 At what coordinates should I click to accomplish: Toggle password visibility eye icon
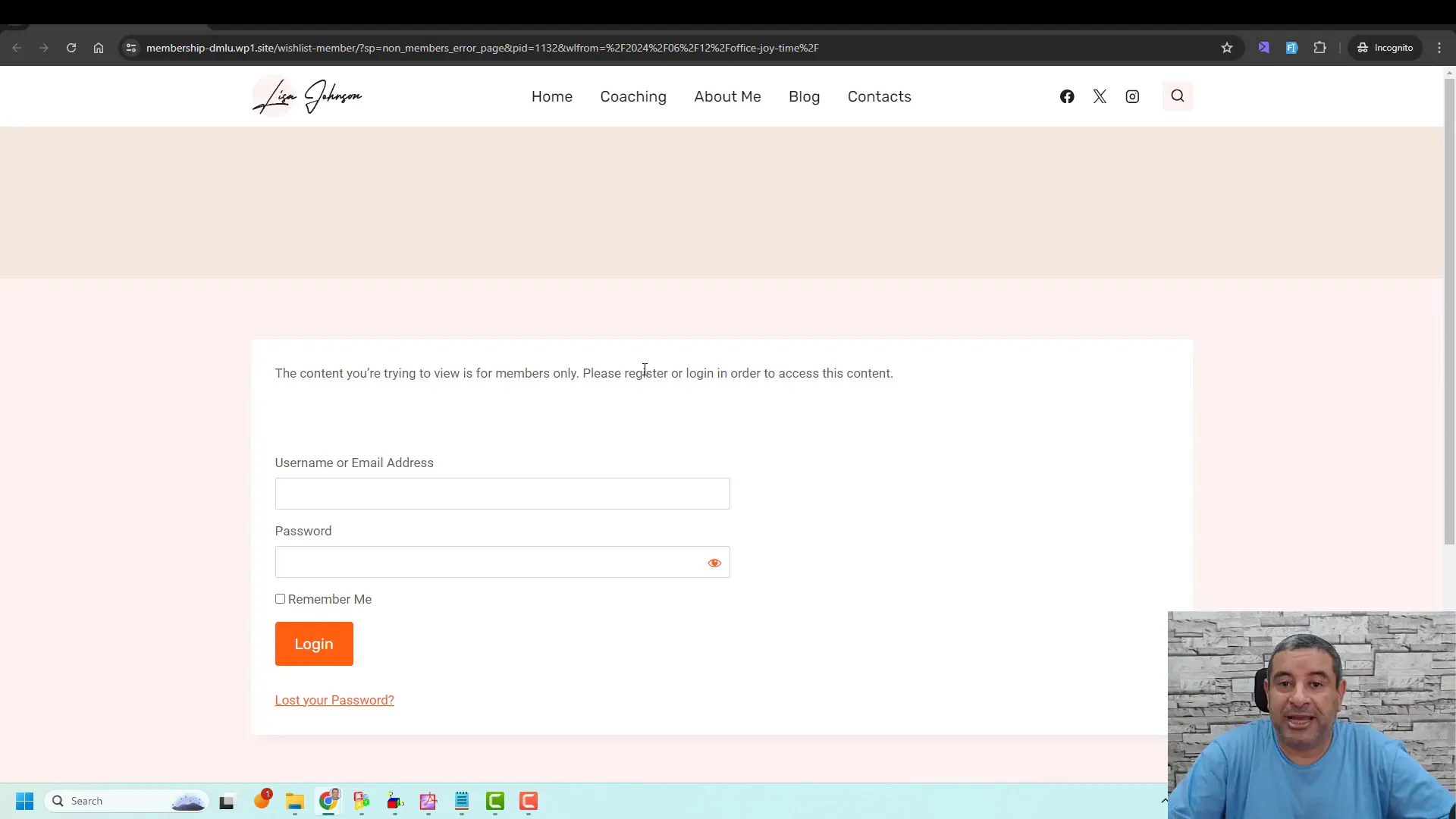click(x=714, y=562)
